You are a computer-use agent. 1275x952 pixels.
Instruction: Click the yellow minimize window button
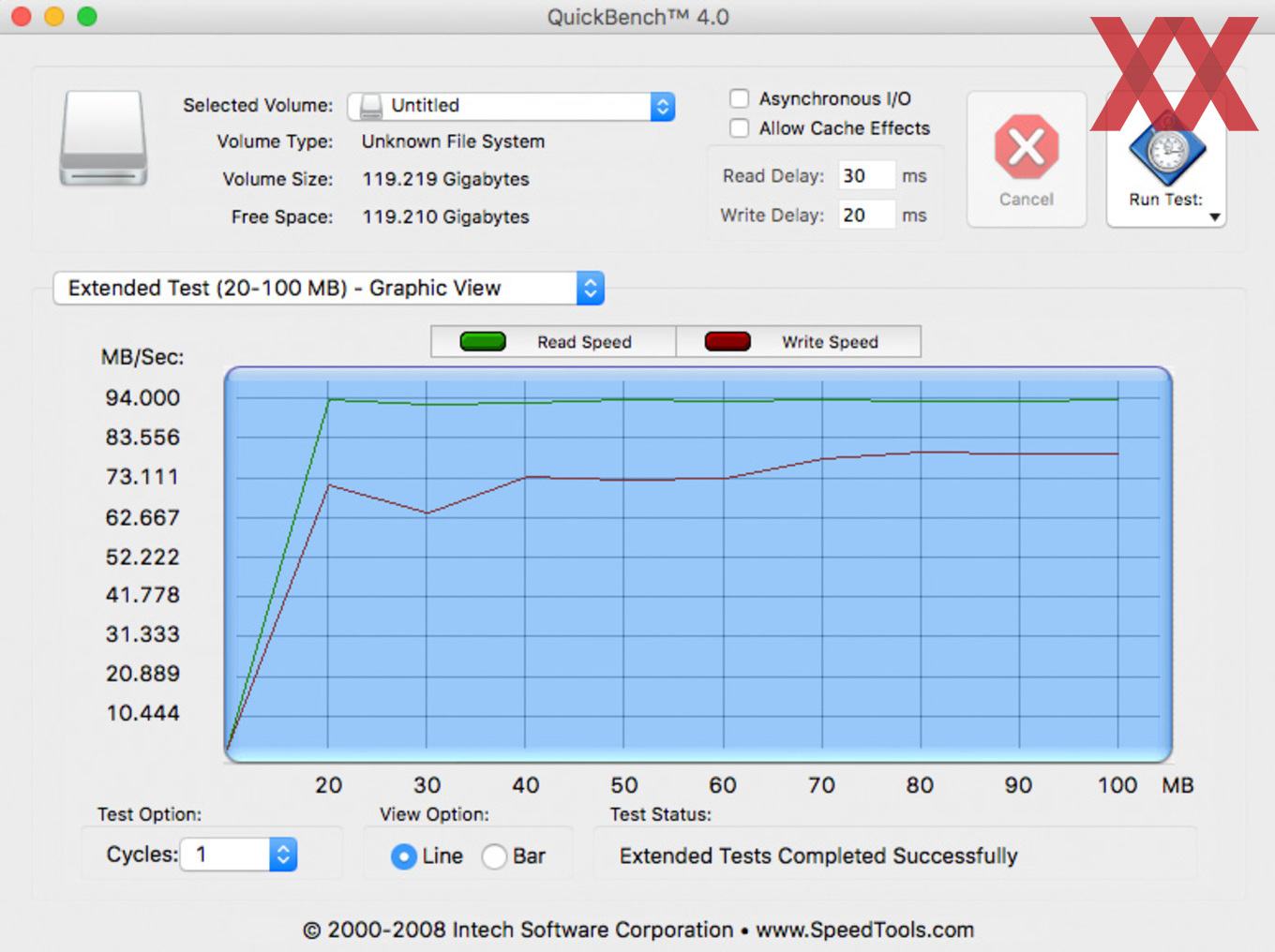tap(54, 17)
